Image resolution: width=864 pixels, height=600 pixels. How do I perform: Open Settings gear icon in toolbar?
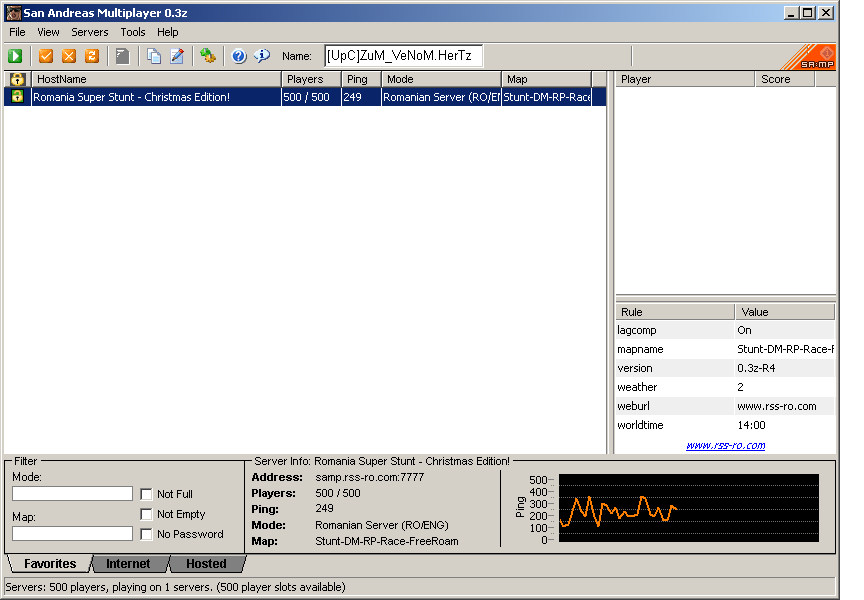(x=208, y=56)
